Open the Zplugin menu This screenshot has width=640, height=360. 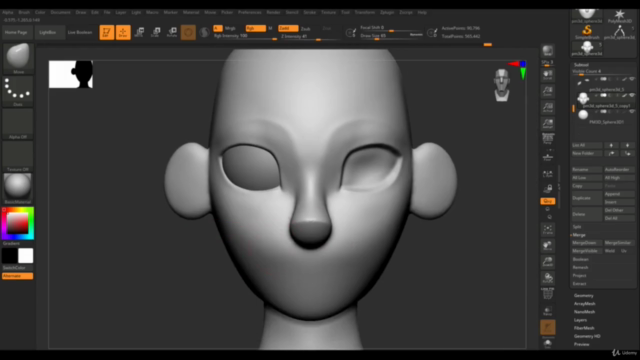pyautogui.click(x=387, y=13)
